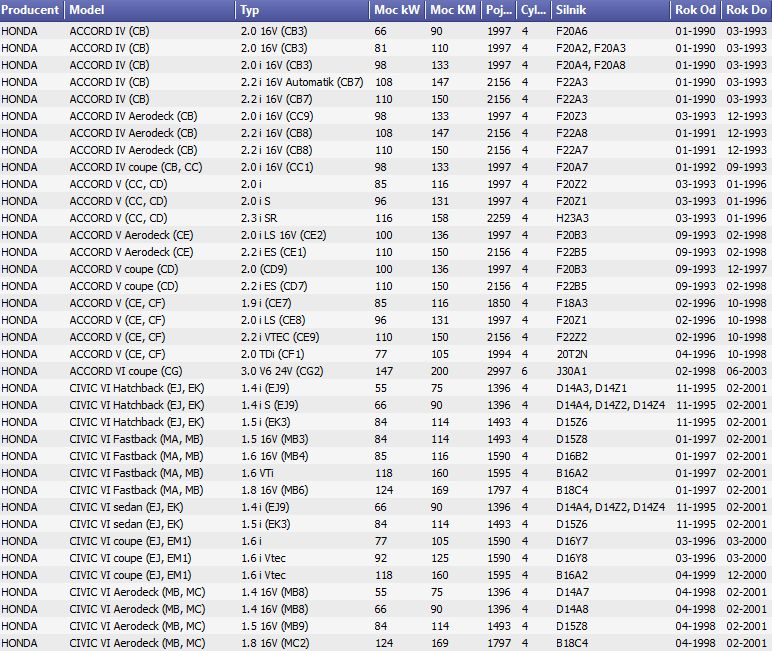Select the 2.2 i ES (CE1) cell
This screenshot has width=772, height=651.
point(274,252)
